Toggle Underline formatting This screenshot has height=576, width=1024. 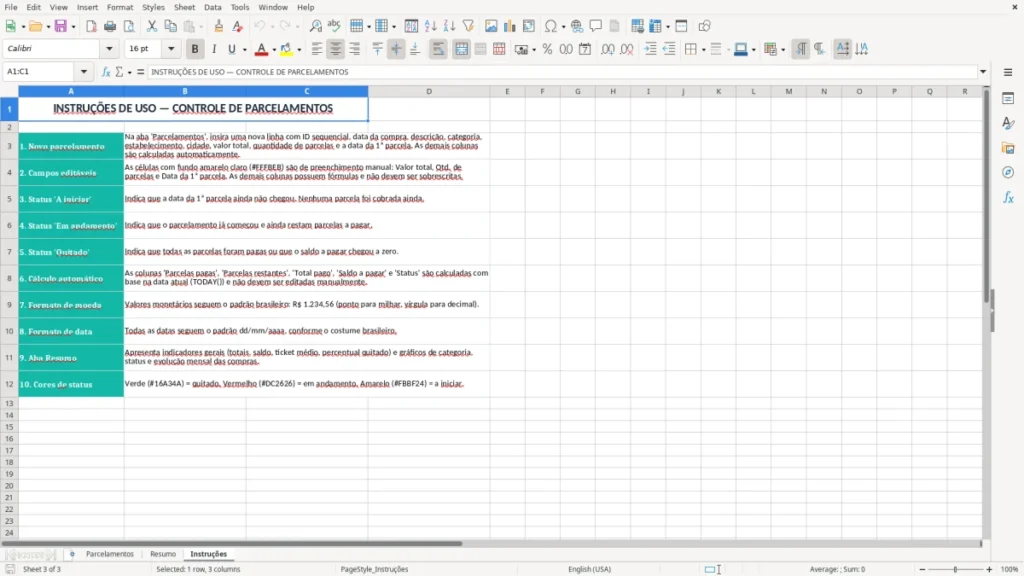(x=231, y=49)
